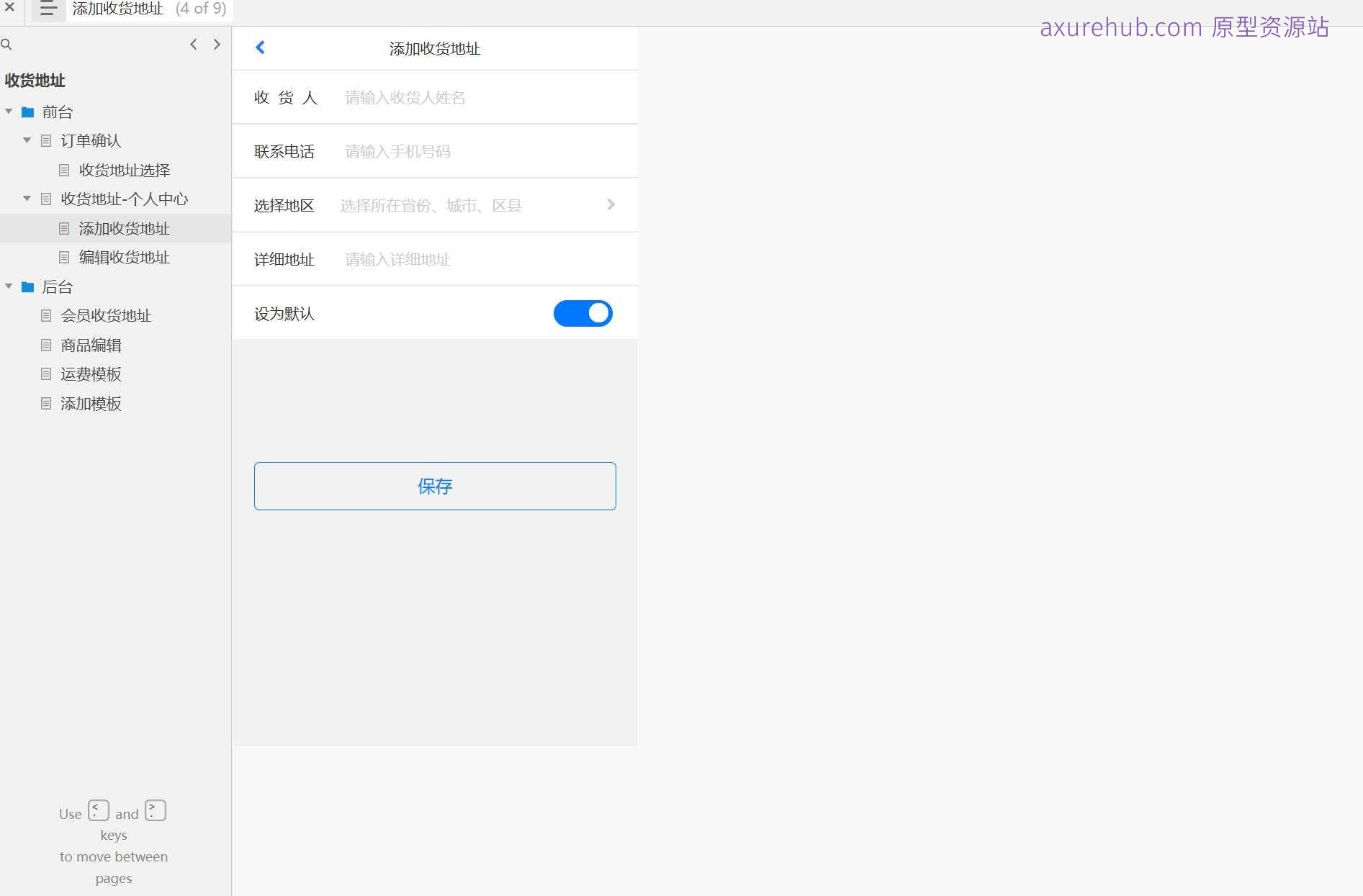Close the sitemap panel with X icon

(x=9, y=7)
